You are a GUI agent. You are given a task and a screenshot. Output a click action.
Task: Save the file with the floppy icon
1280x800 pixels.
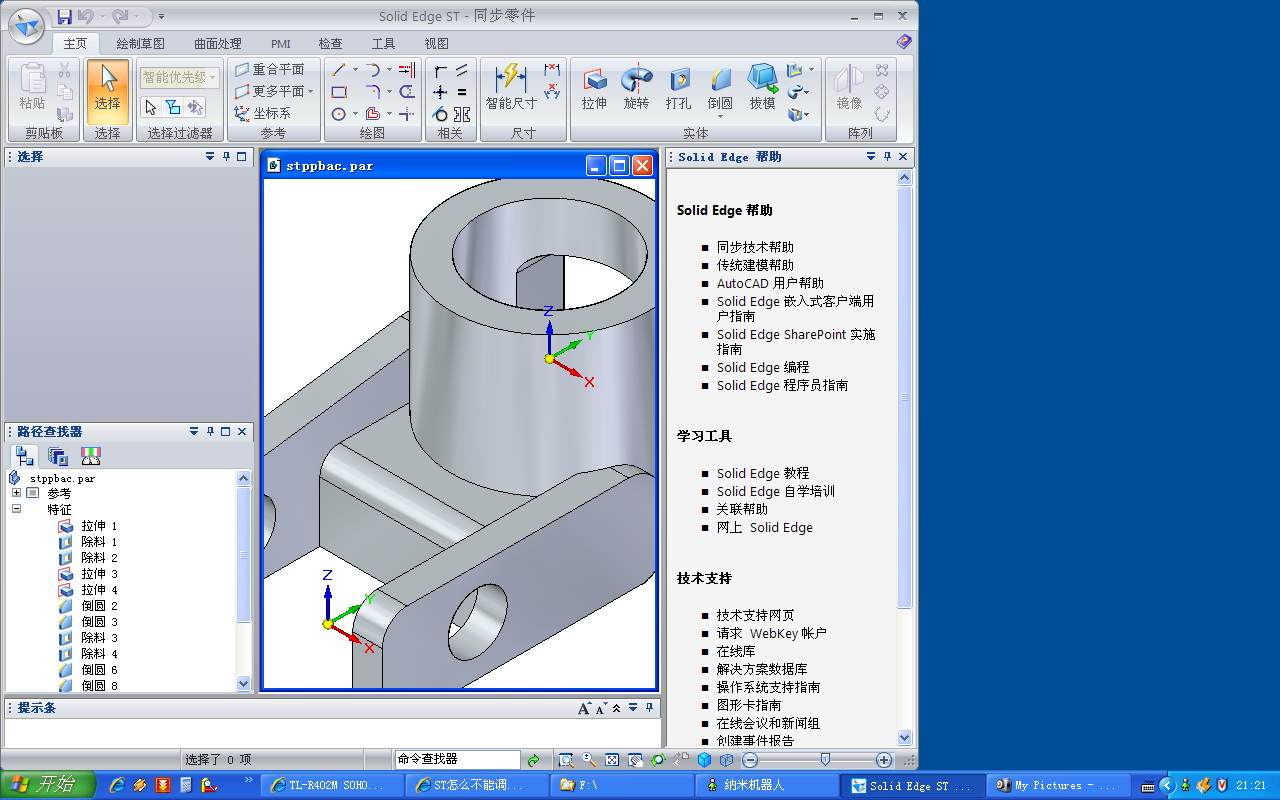[x=64, y=16]
